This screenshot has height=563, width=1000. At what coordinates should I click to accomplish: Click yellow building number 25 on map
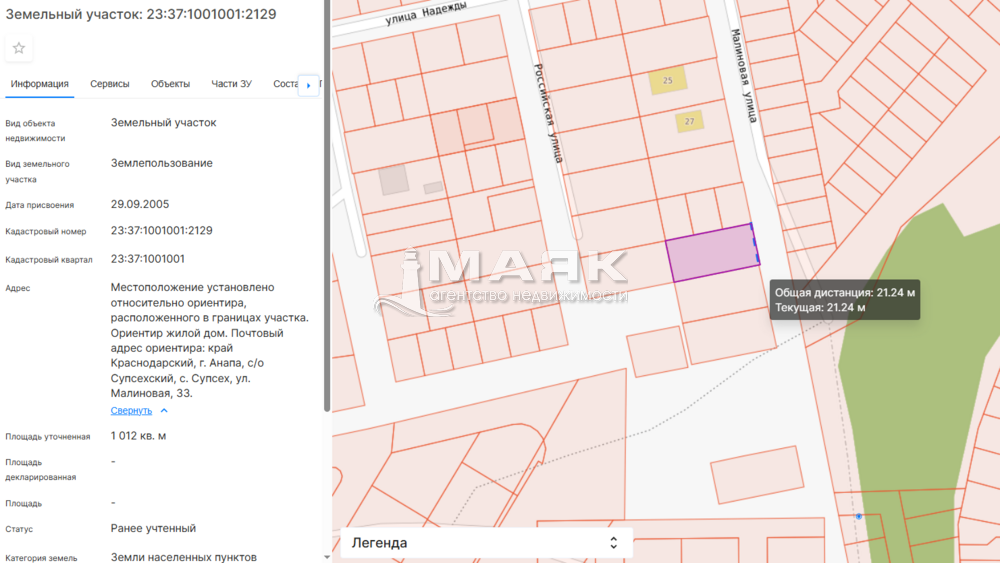[667, 81]
